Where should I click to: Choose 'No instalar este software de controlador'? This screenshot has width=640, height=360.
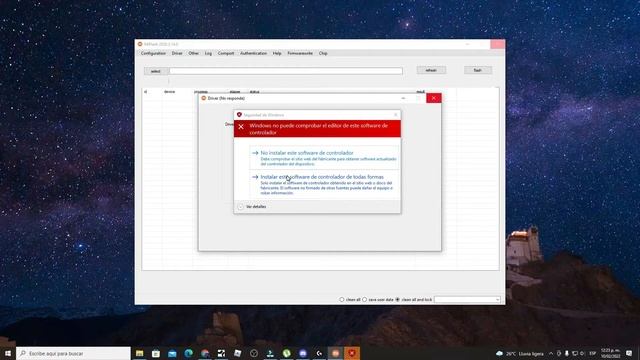click(324, 158)
